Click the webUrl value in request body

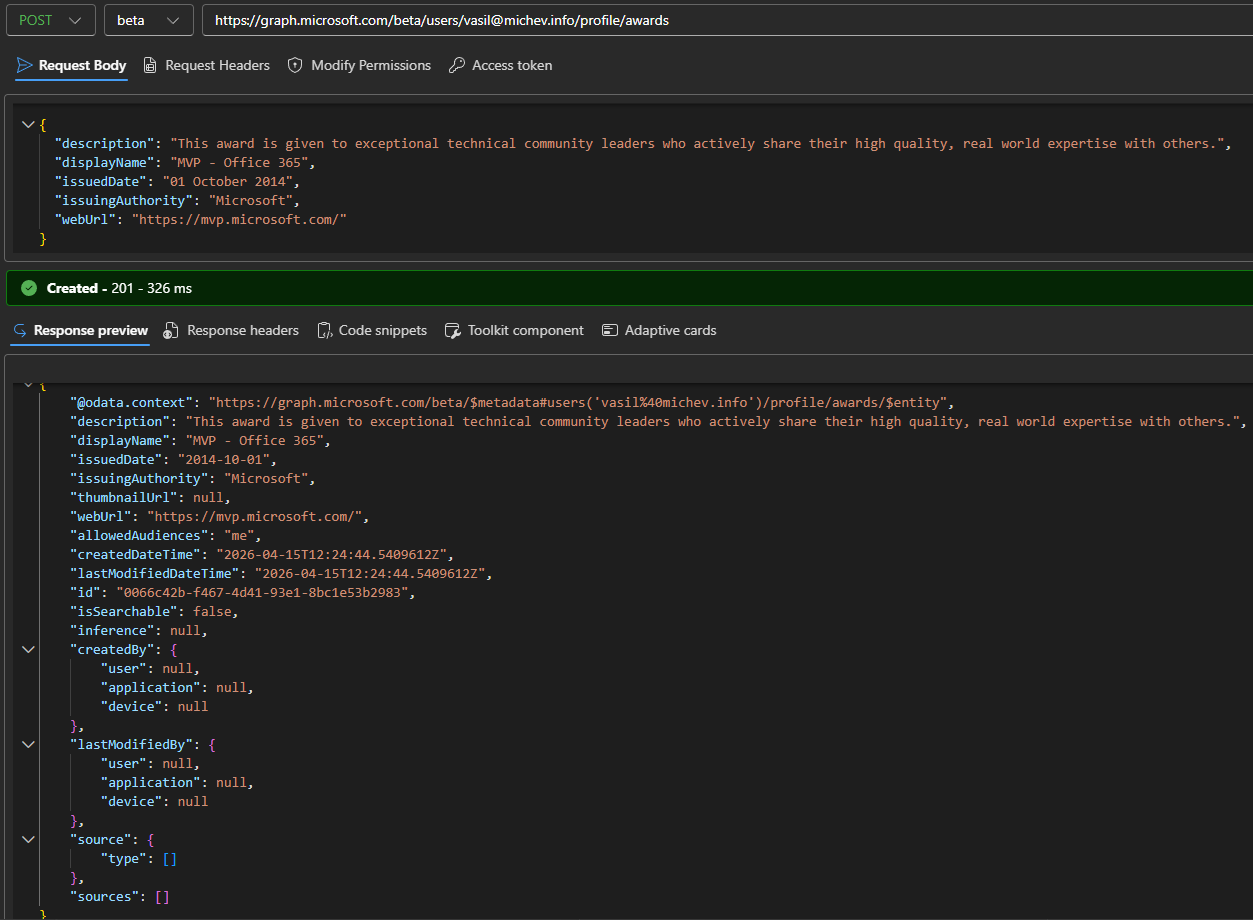coord(239,220)
